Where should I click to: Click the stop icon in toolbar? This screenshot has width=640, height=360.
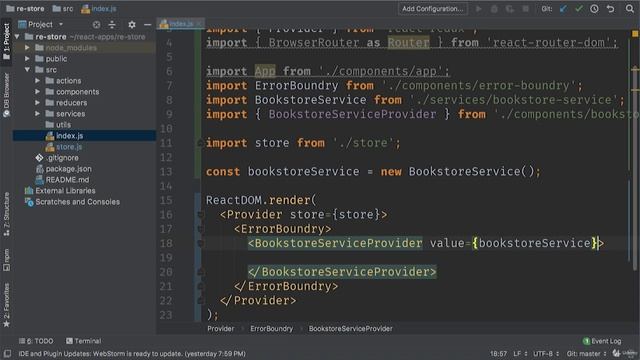pyautogui.click(x=526, y=9)
